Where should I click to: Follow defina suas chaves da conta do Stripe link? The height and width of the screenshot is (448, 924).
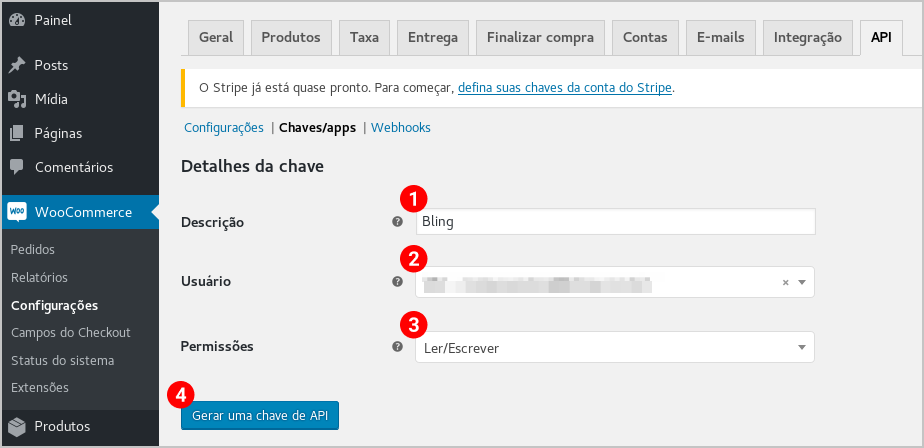click(x=565, y=88)
